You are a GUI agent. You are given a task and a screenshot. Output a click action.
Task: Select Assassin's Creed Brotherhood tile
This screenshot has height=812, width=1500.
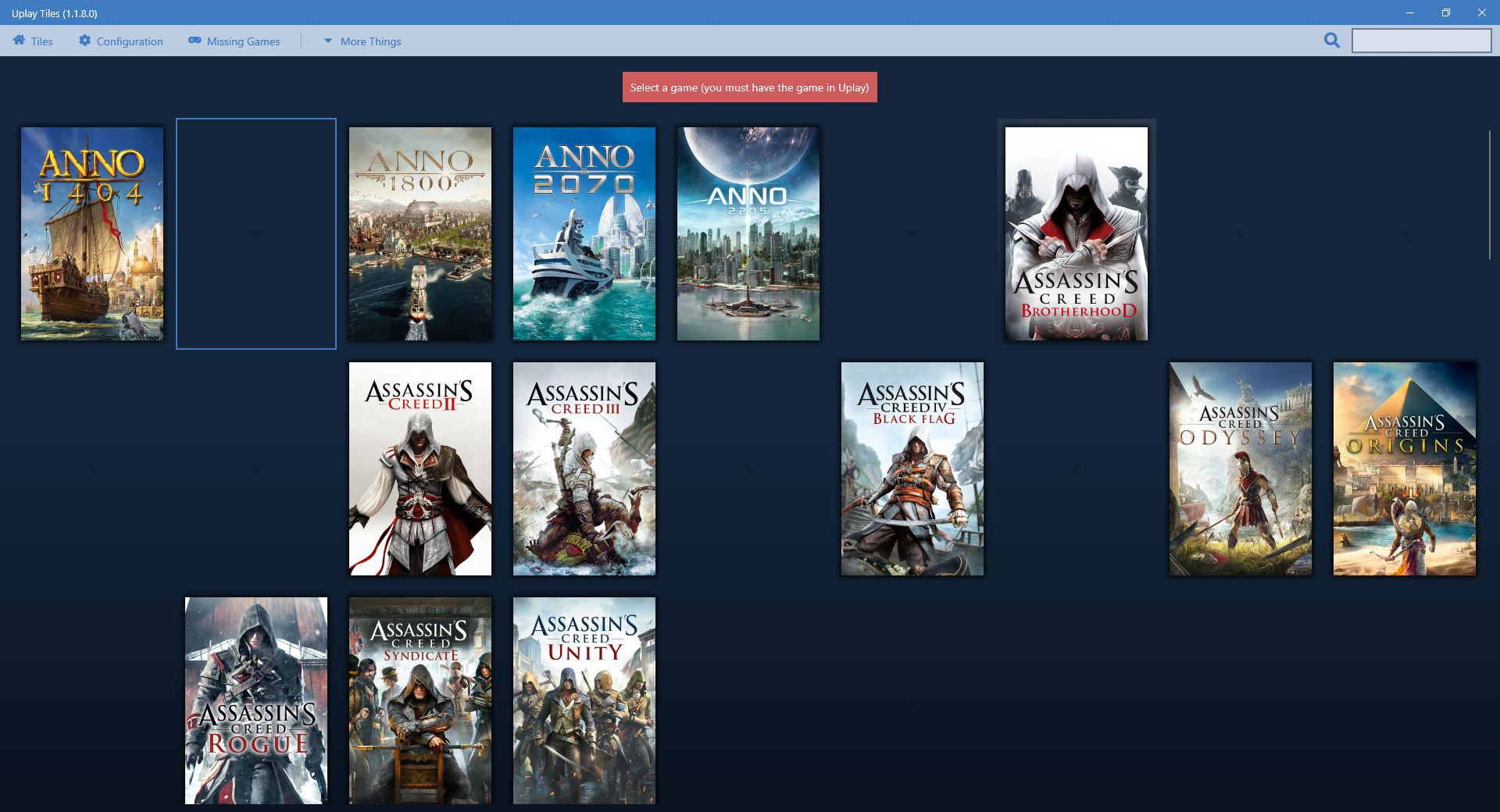coord(1077,233)
